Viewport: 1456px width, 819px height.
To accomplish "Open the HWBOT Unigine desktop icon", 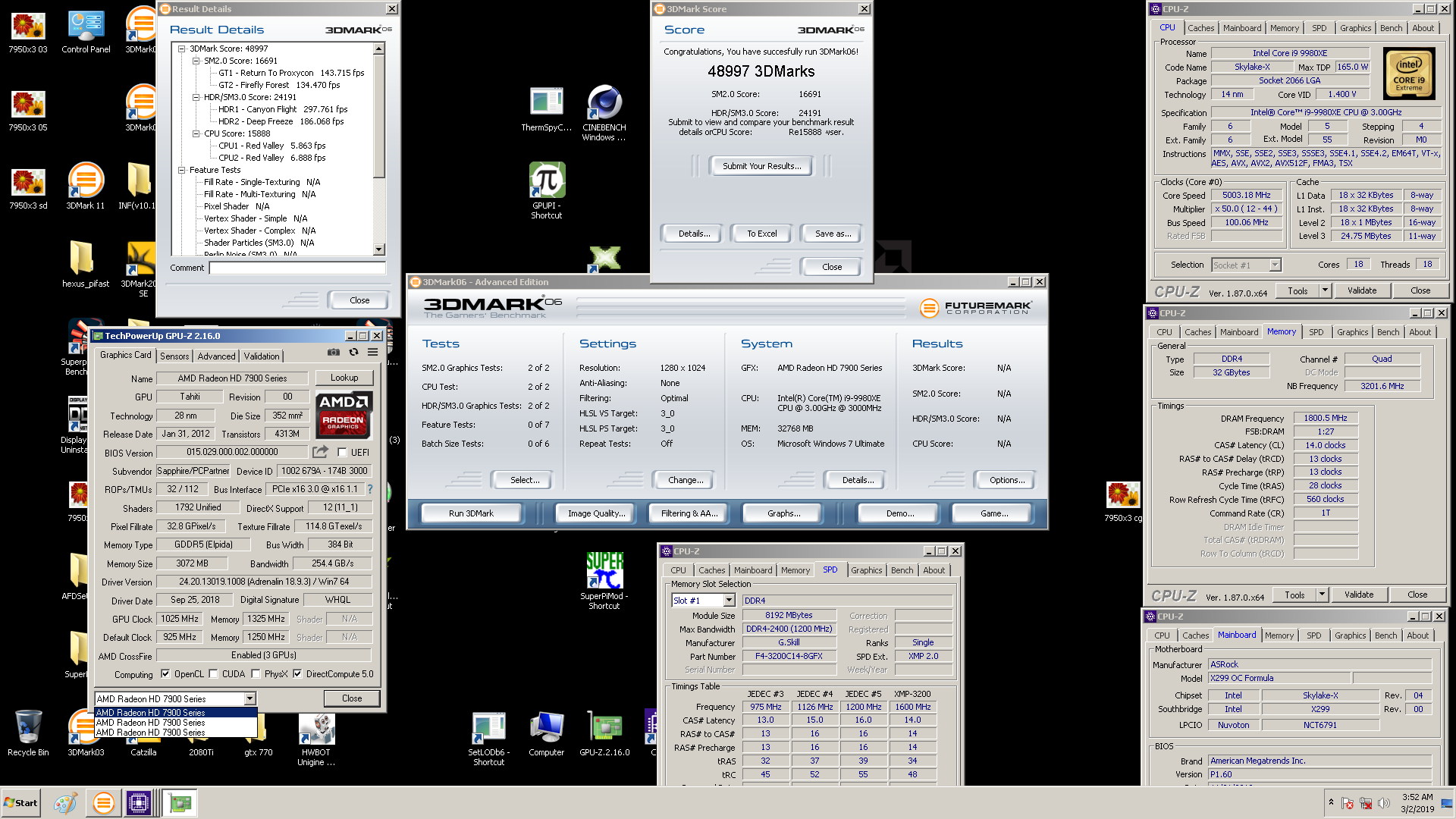I will pyautogui.click(x=316, y=739).
